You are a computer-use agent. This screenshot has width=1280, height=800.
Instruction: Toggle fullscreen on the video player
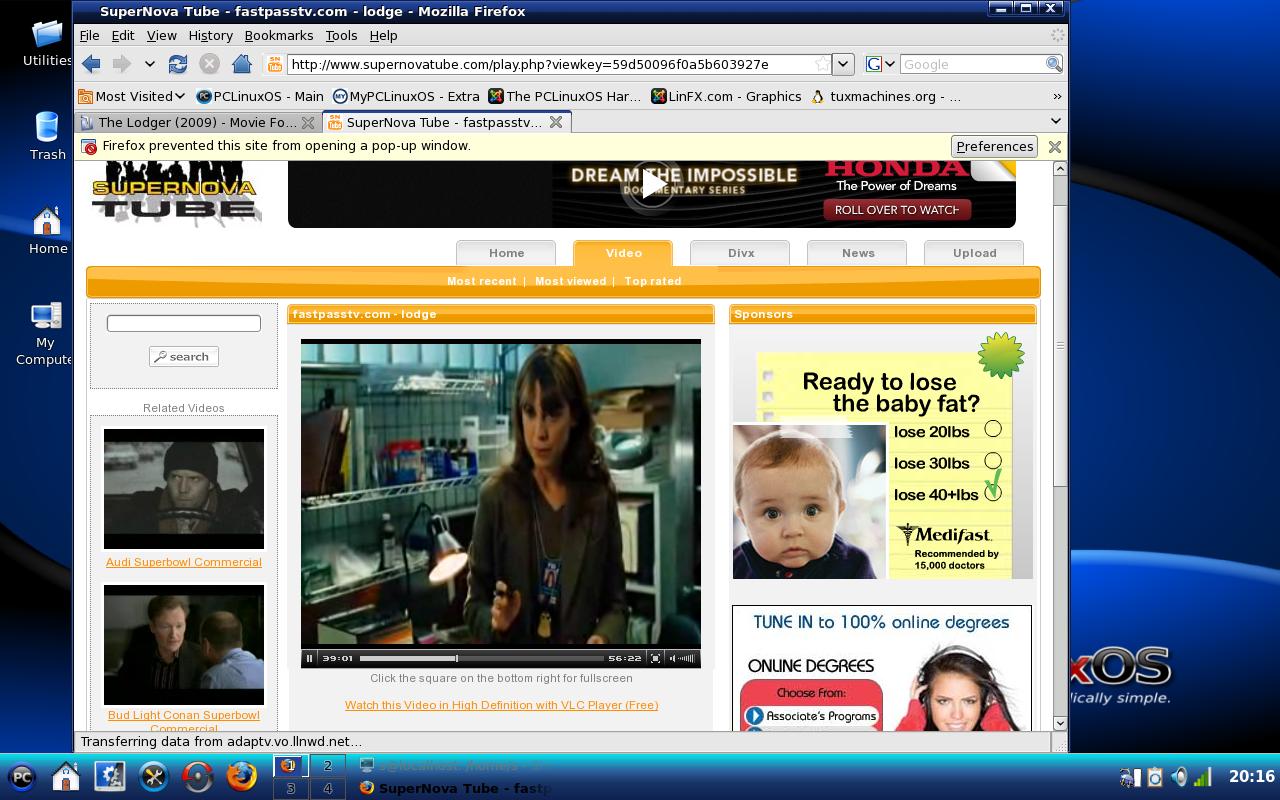click(x=655, y=658)
